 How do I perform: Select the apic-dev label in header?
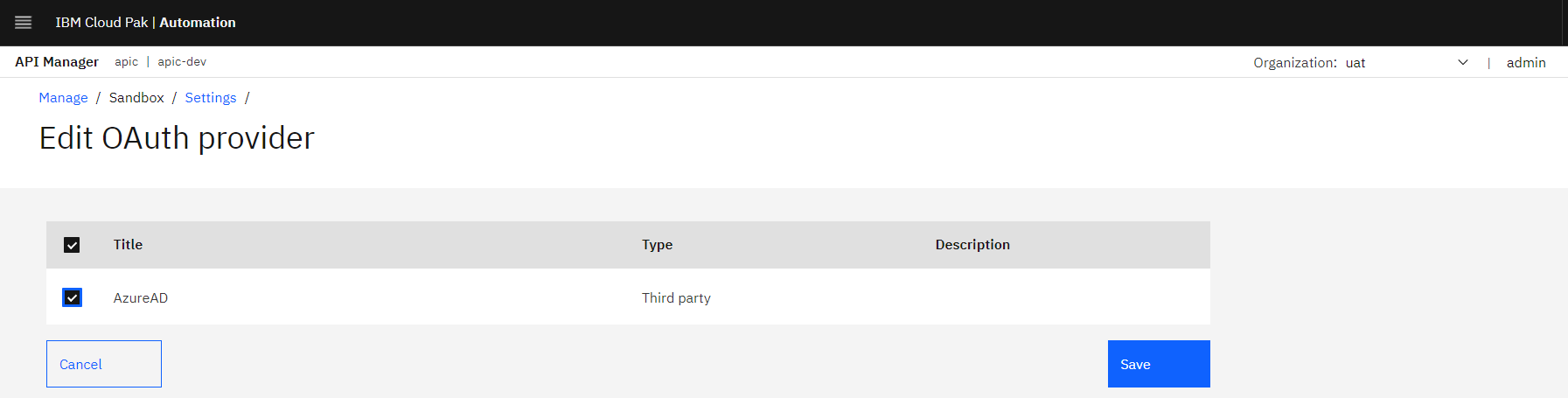[182, 62]
